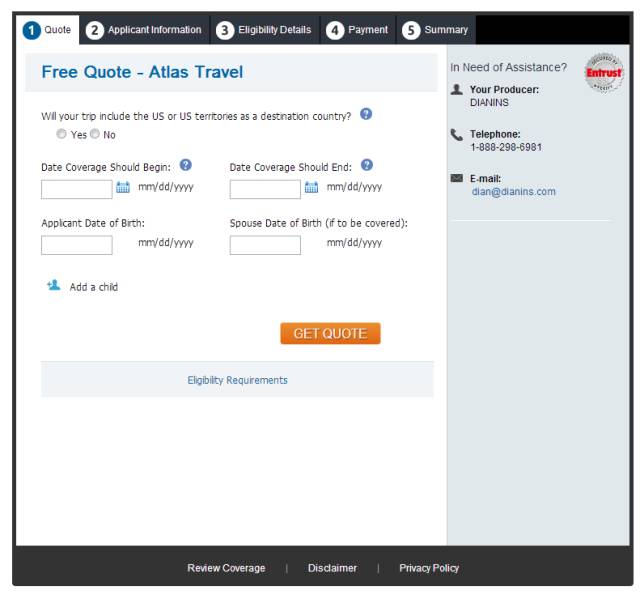
Task: Open the Disclaimer footer link
Action: 332,568
